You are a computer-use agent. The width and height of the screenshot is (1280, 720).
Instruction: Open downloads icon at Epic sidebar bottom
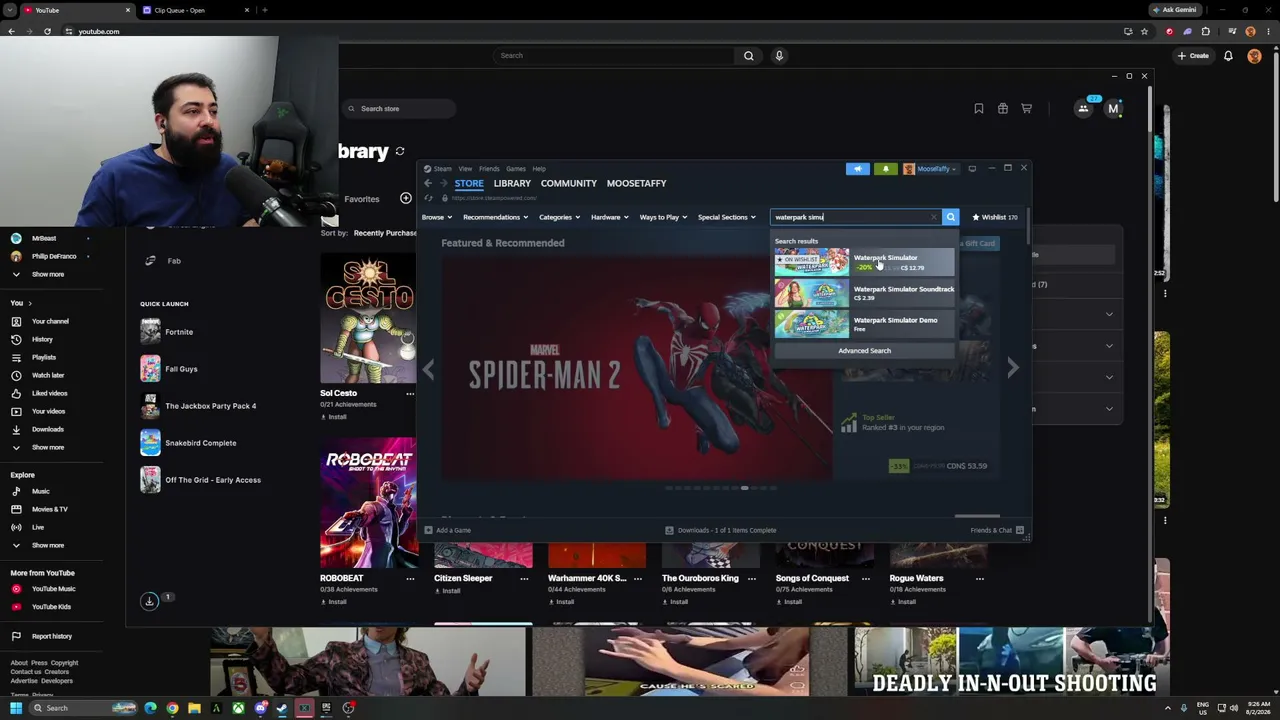(149, 601)
